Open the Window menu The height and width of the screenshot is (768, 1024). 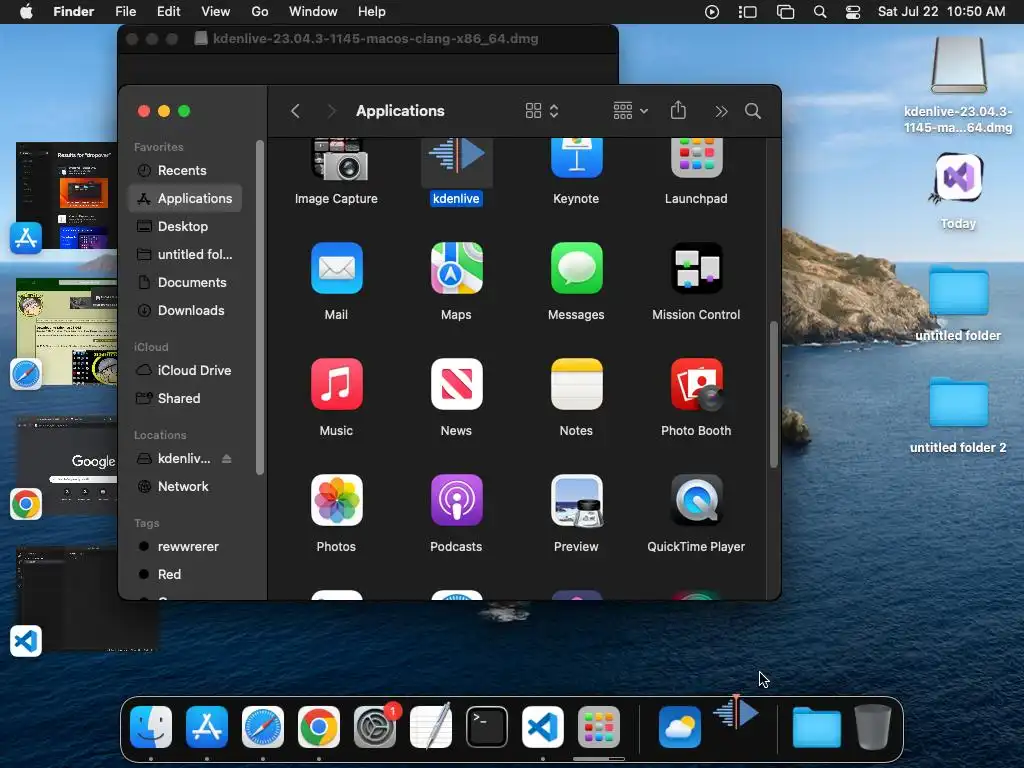[313, 12]
